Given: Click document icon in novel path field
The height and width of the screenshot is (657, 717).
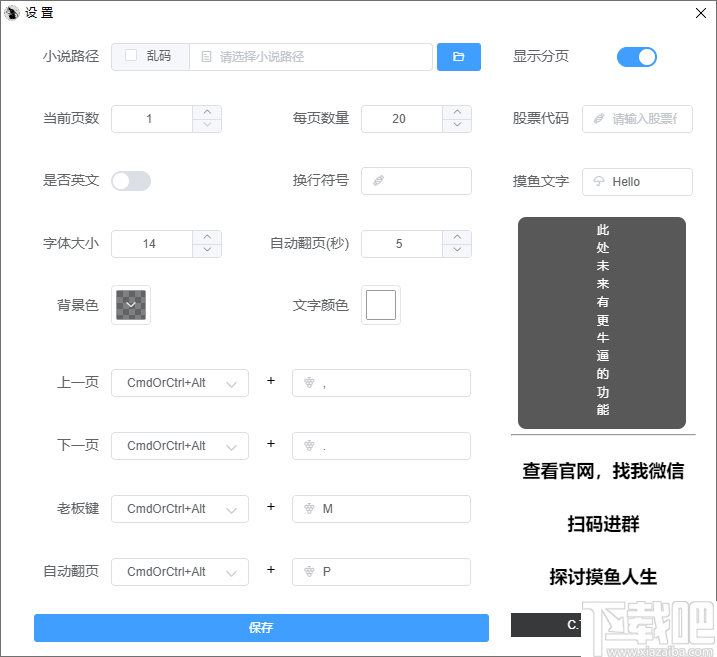Looking at the screenshot, I should [206, 57].
